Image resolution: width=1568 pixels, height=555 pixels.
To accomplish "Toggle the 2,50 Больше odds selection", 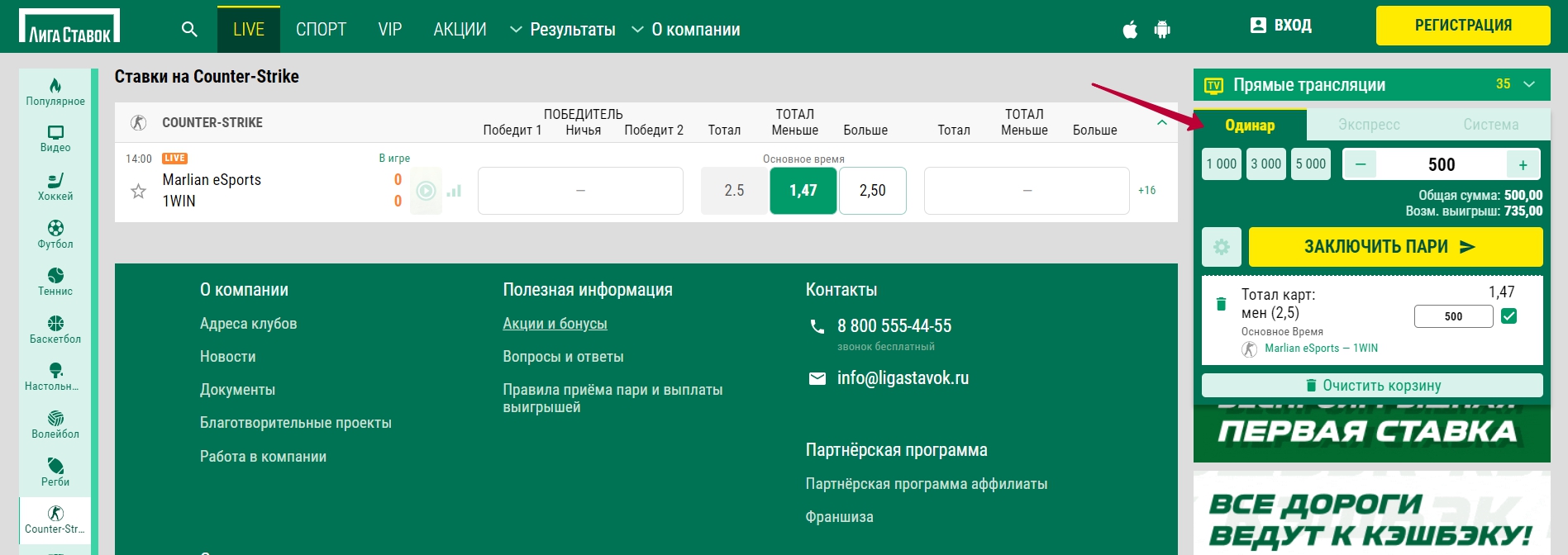I will pos(872,191).
